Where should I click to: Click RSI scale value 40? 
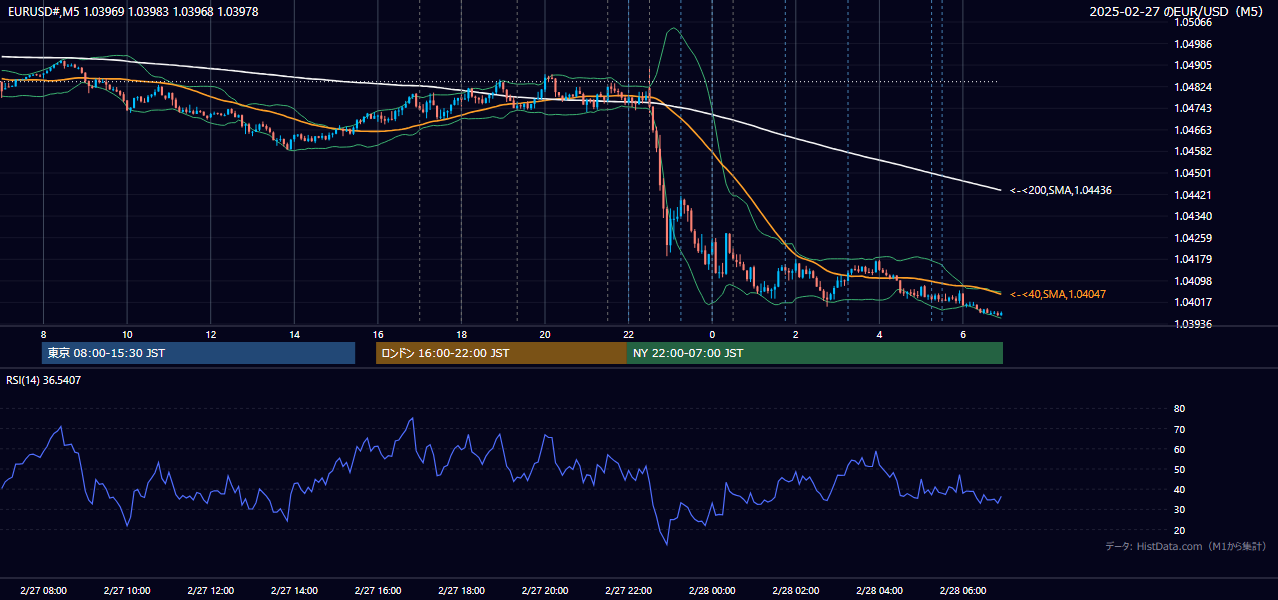tap(1179, 489)
